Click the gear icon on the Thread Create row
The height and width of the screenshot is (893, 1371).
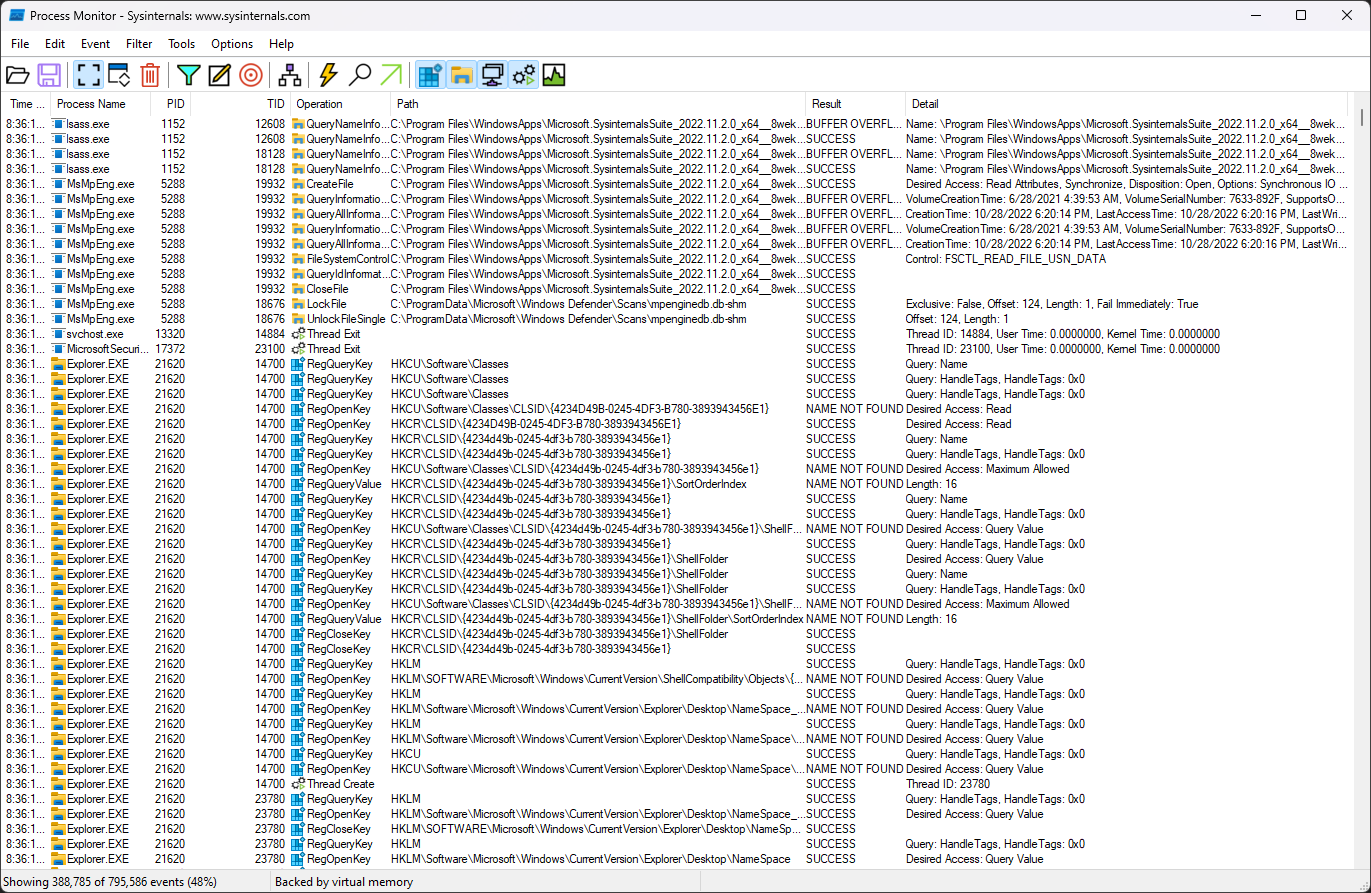[298, 784]
